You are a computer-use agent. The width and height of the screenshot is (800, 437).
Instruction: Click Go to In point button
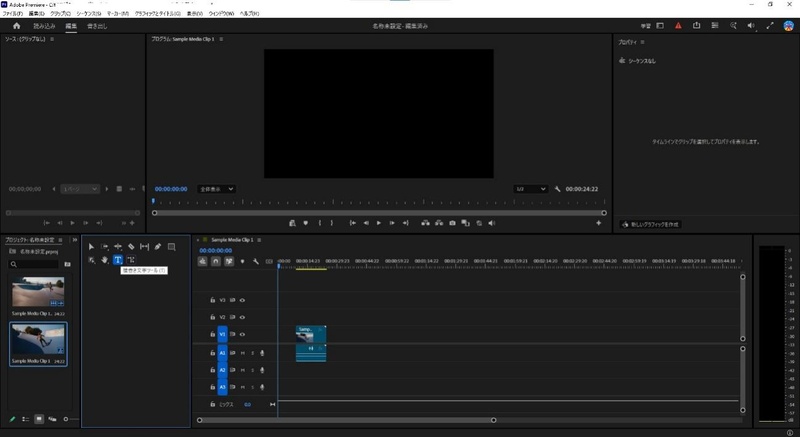[352, 223]
